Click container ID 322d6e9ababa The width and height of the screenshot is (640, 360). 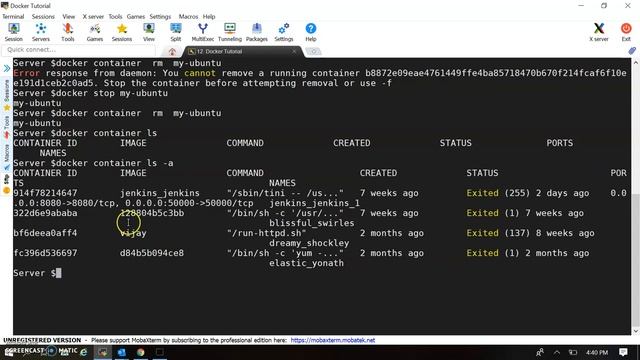45,213
